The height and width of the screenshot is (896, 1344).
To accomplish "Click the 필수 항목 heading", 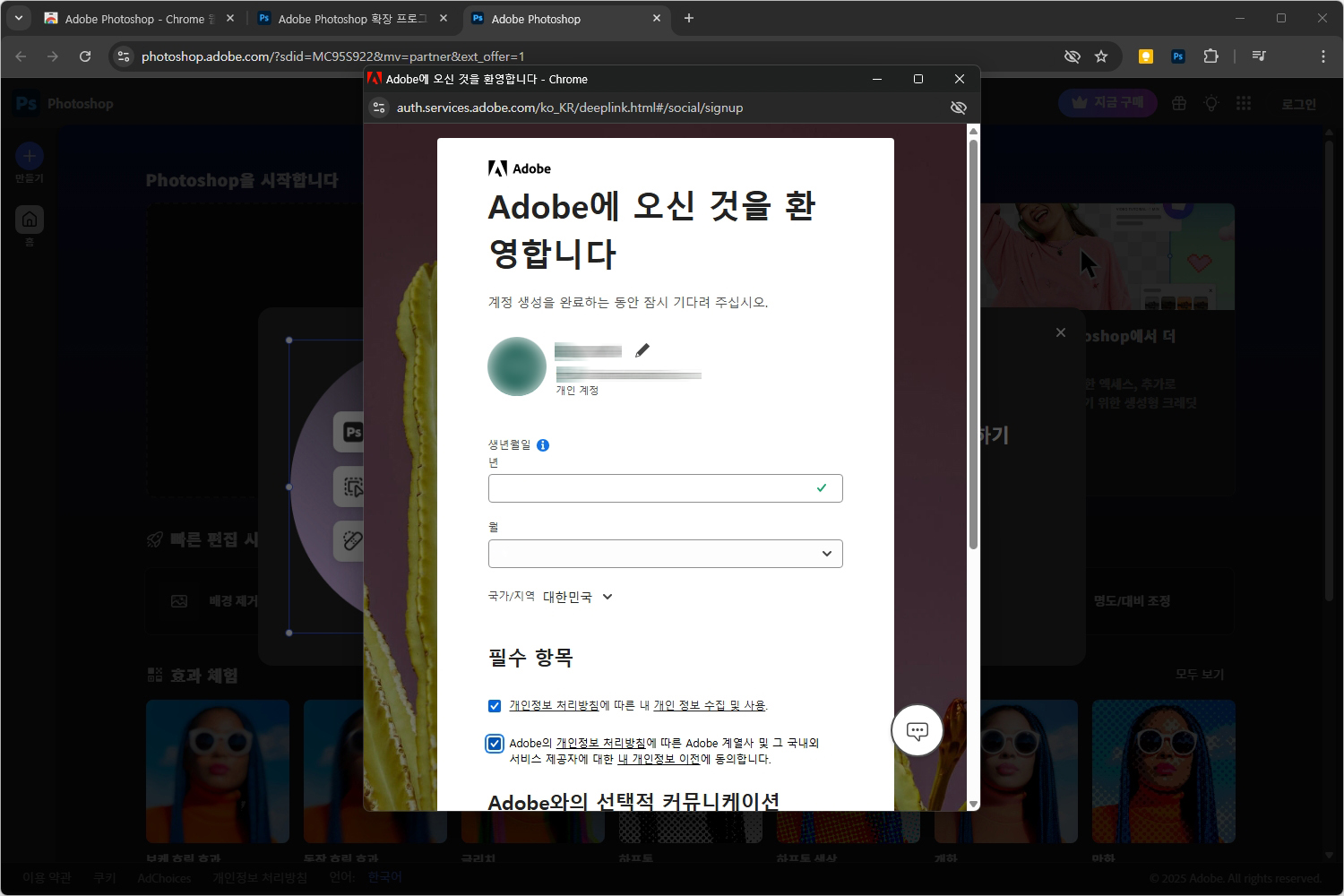I will coord(530,658).
